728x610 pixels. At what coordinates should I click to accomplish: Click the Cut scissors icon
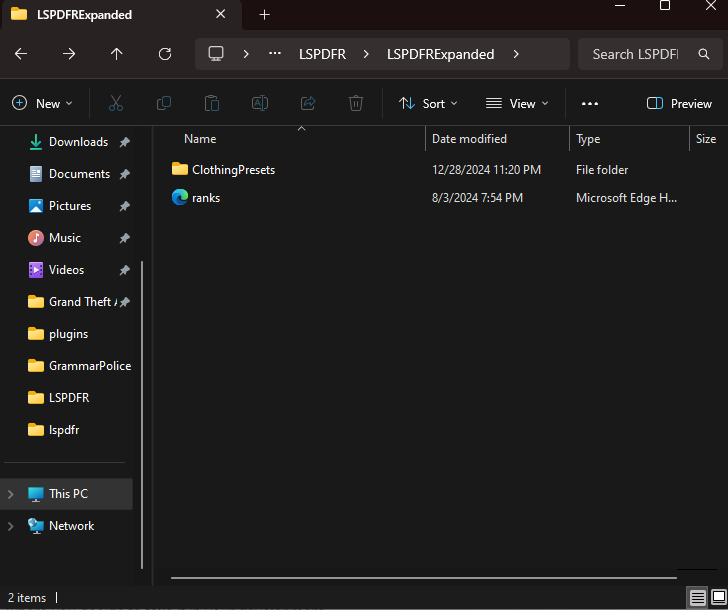point(116,103)
